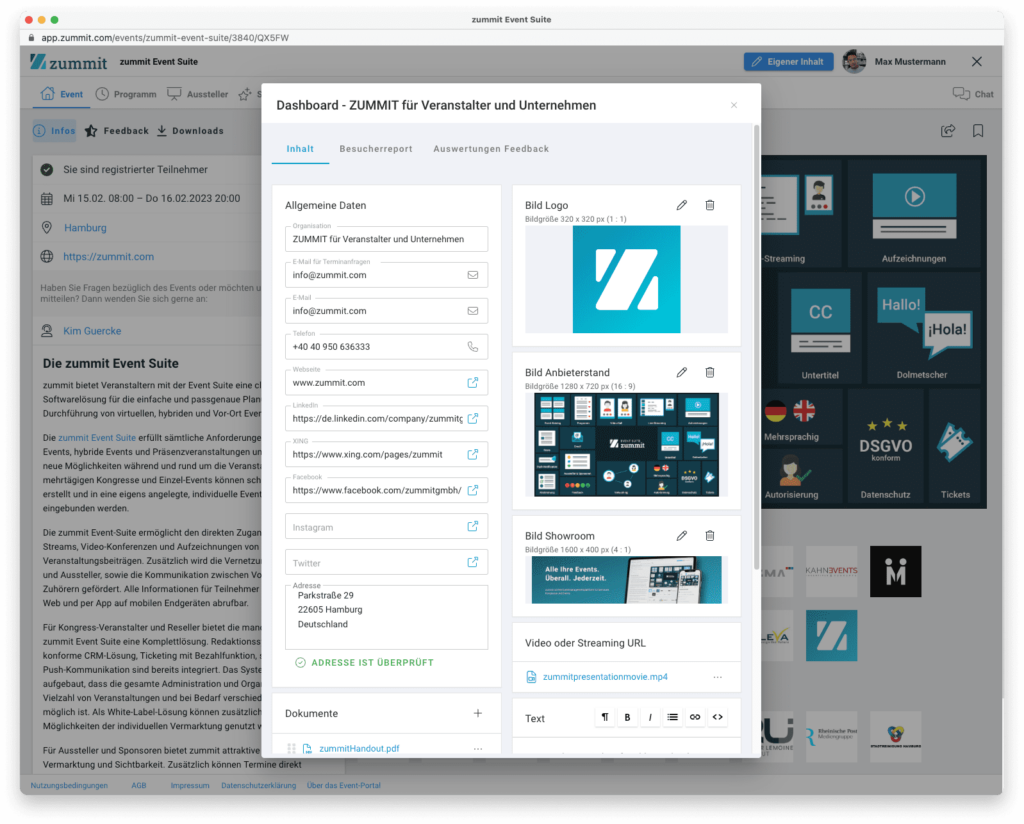Viewport: 1024px width, 824px height.
Task: Open the HTML code view icon
Action: pos(717,717)
